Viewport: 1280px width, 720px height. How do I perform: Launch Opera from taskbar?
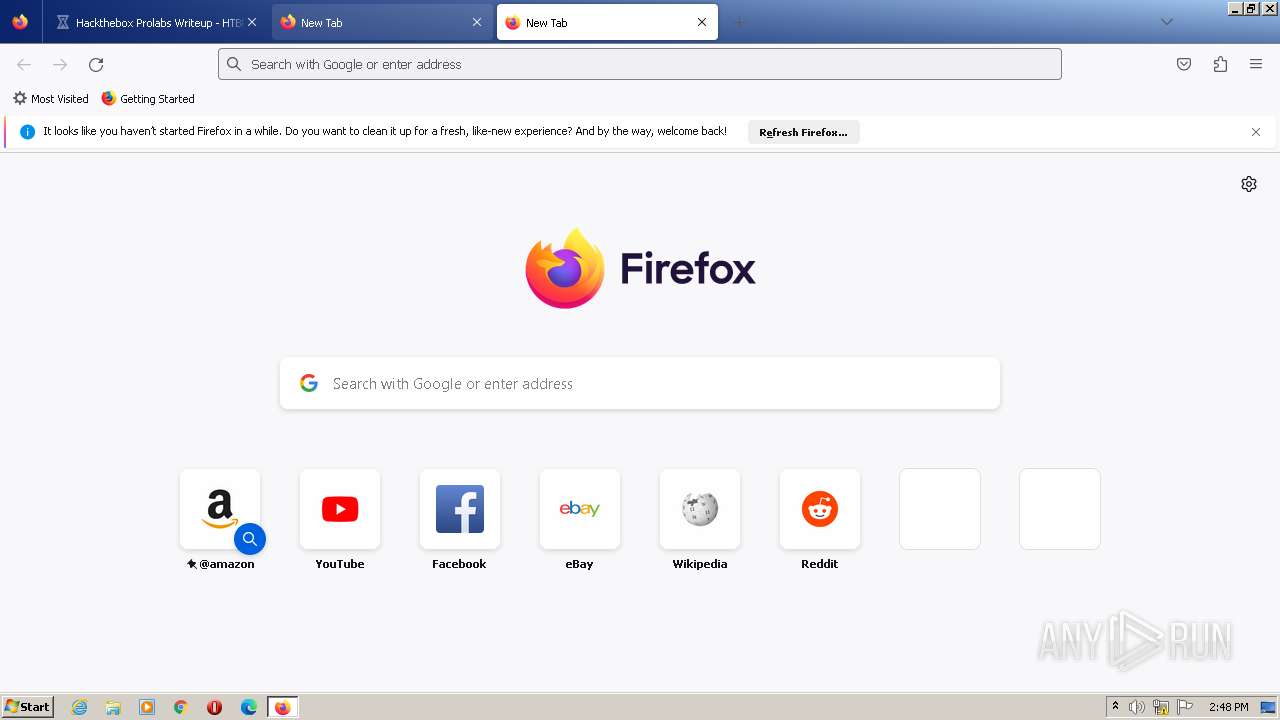point(214,707)
